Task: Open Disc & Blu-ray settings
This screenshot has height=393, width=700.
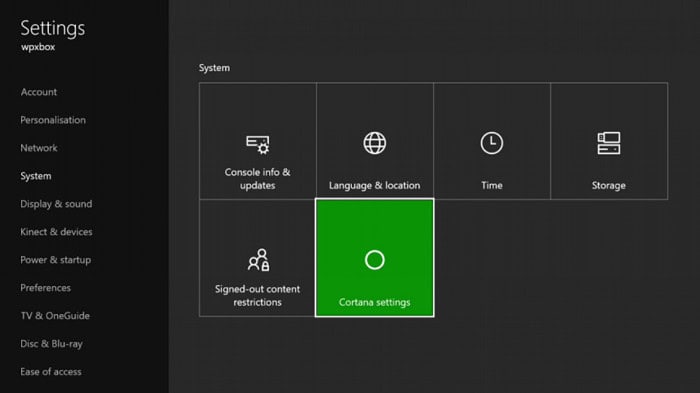Action: [51, 344]
